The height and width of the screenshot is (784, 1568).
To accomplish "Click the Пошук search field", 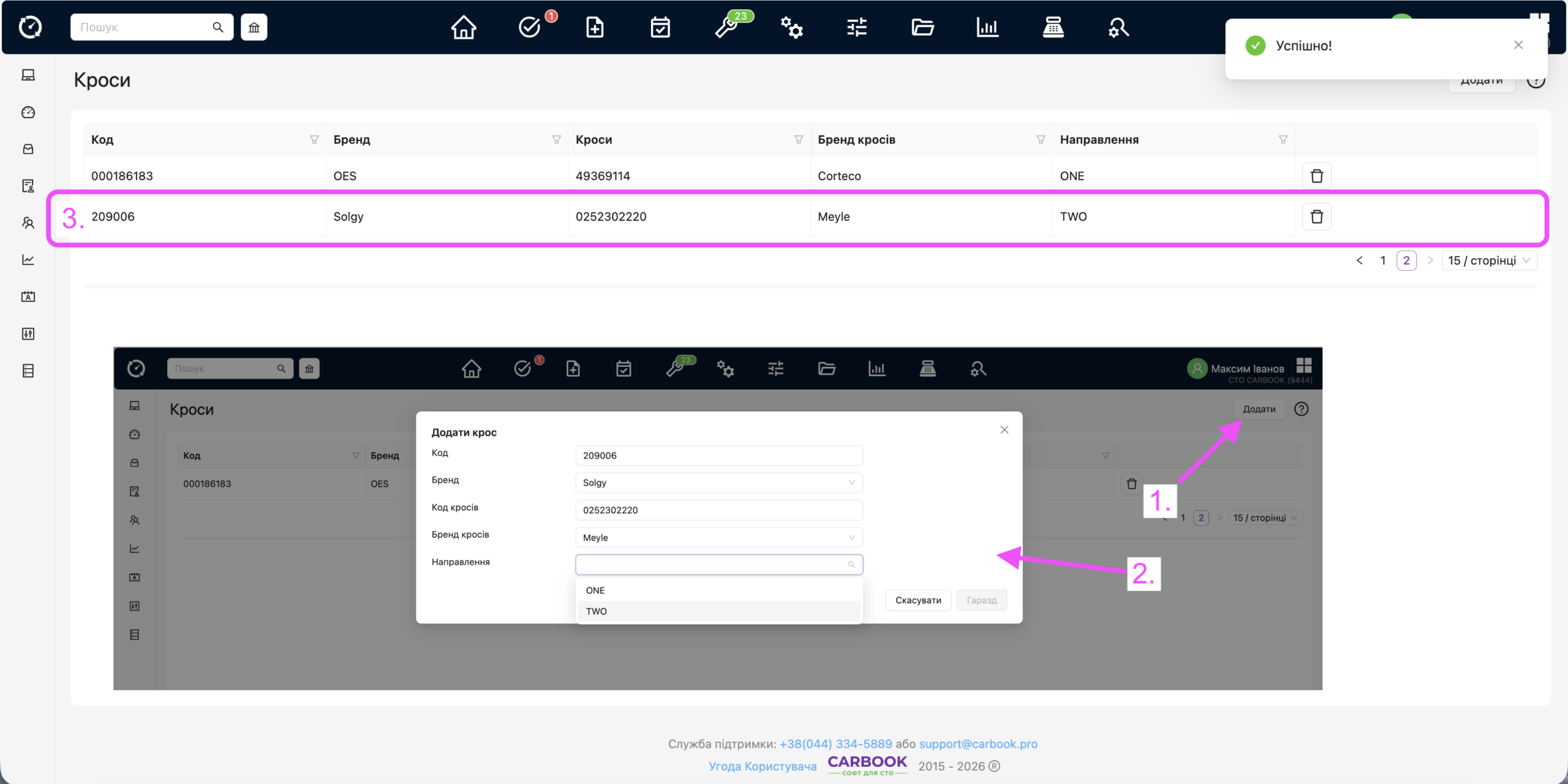I will pyautogui.click(x=144, y=28).
